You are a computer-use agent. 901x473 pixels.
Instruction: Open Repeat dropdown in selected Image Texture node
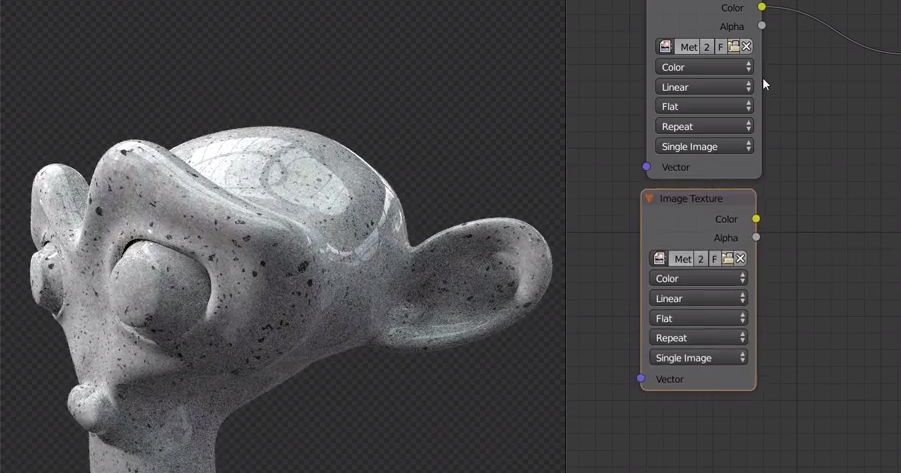coord(698,338)
